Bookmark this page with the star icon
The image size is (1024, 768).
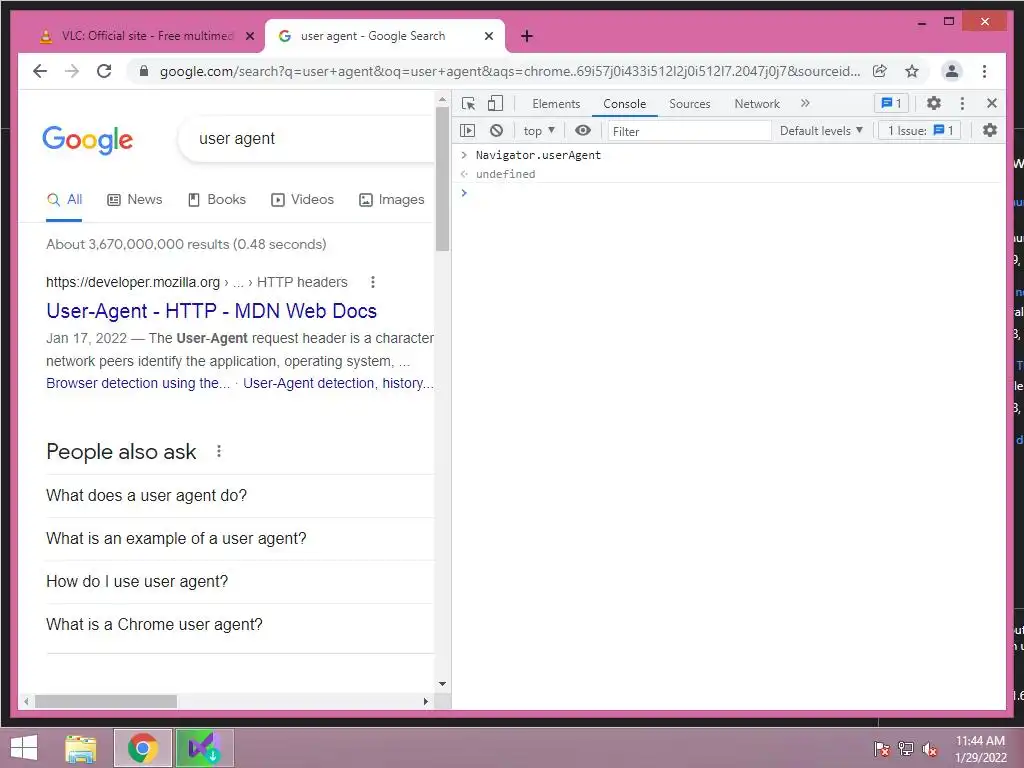[912, 71]
